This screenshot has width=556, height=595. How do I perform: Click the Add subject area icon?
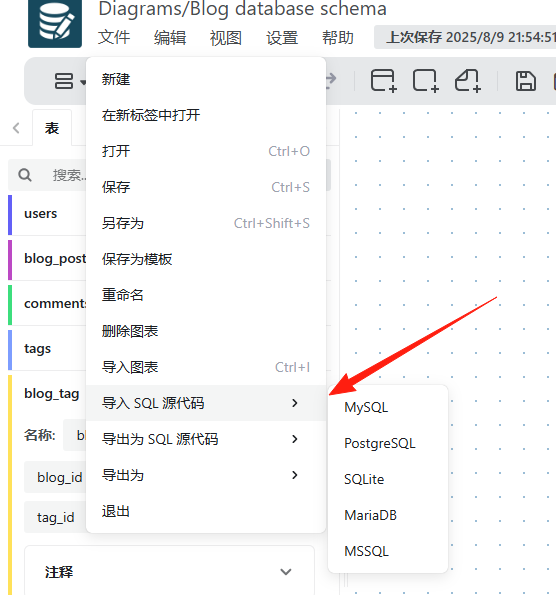tap(426, 80)
